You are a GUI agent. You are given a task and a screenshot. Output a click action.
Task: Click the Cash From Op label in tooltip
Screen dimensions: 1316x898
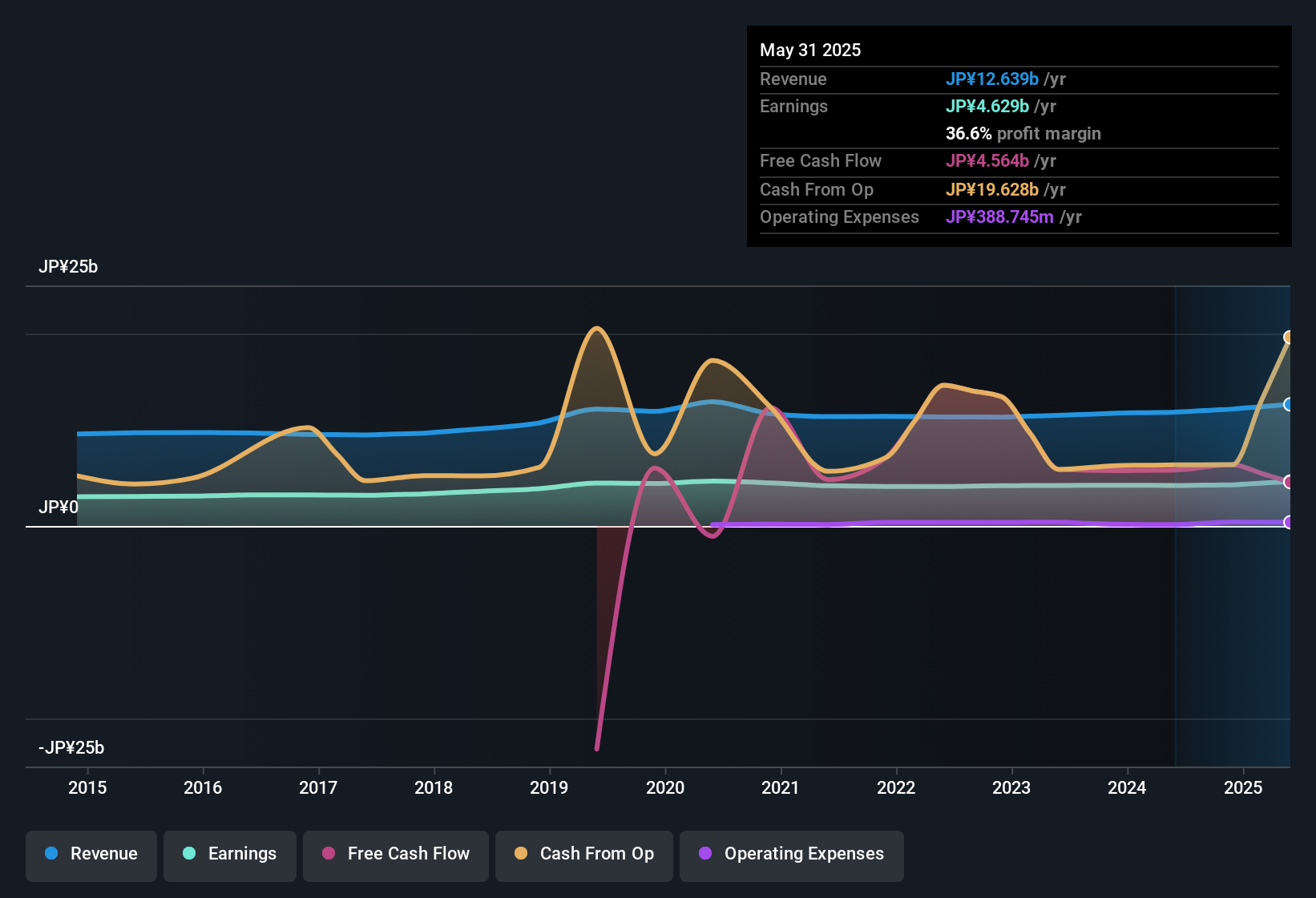click(817, 189)
